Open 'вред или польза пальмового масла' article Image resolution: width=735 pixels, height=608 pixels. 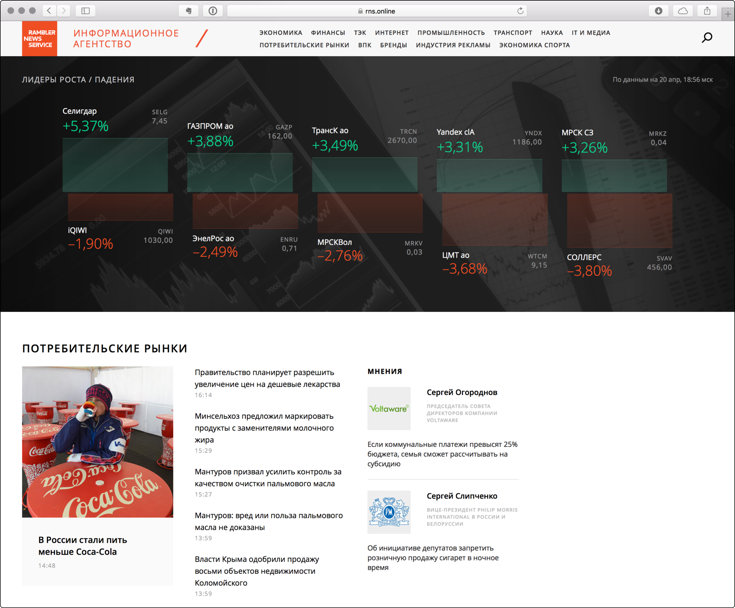click(x=269, y=521)
